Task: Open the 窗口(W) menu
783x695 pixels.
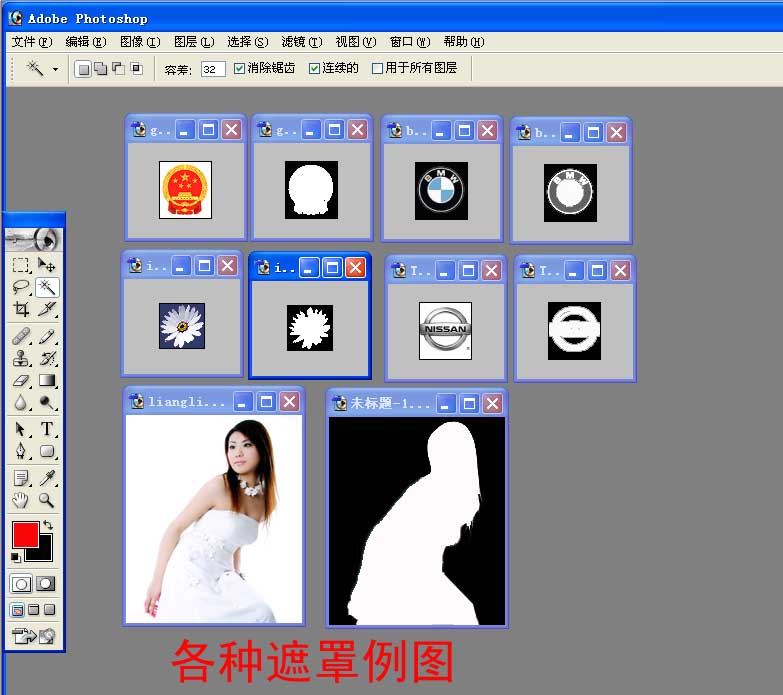Action: click(410, 42)
